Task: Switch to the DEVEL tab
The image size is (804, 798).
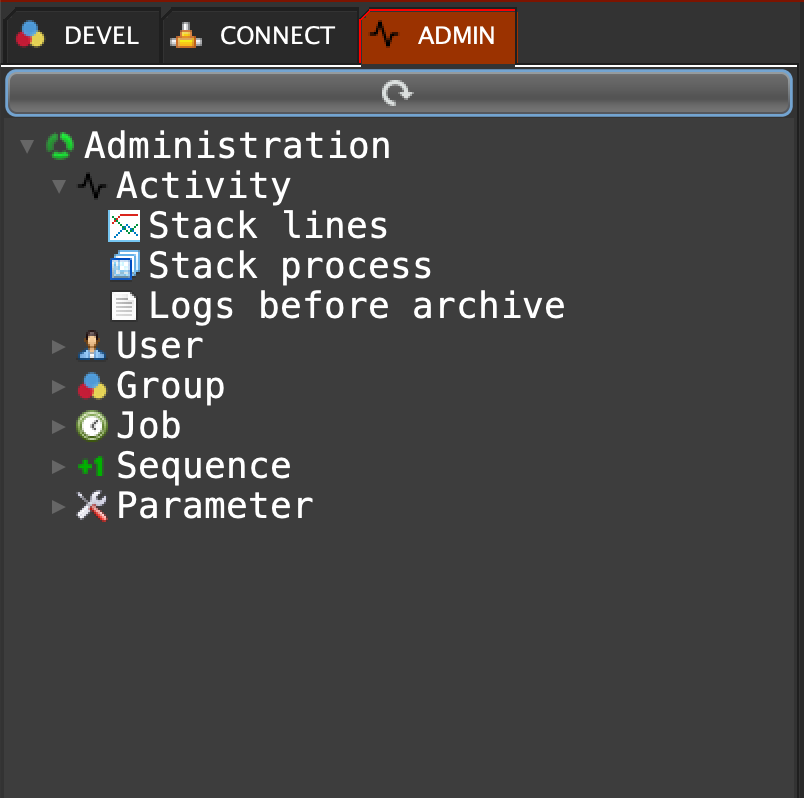Action: coord(82,36)
